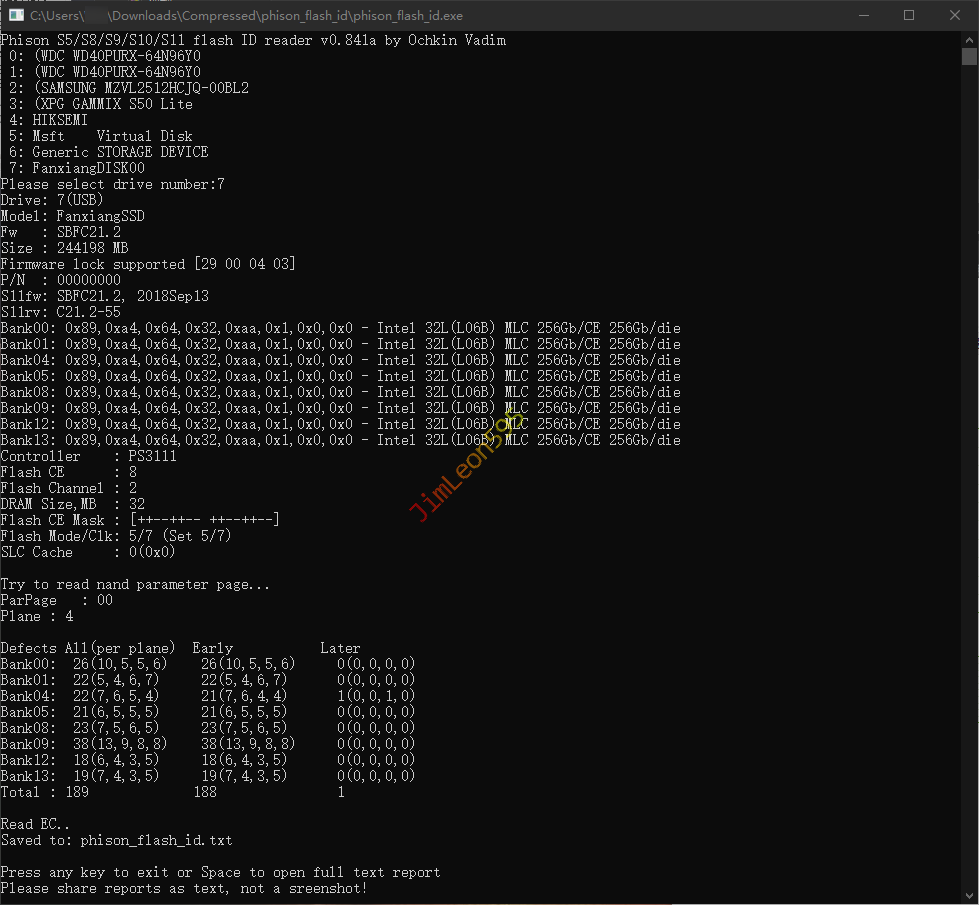
Task: Click the Bank00 Intel 32L flash ID line
Action: coord(340,328)
